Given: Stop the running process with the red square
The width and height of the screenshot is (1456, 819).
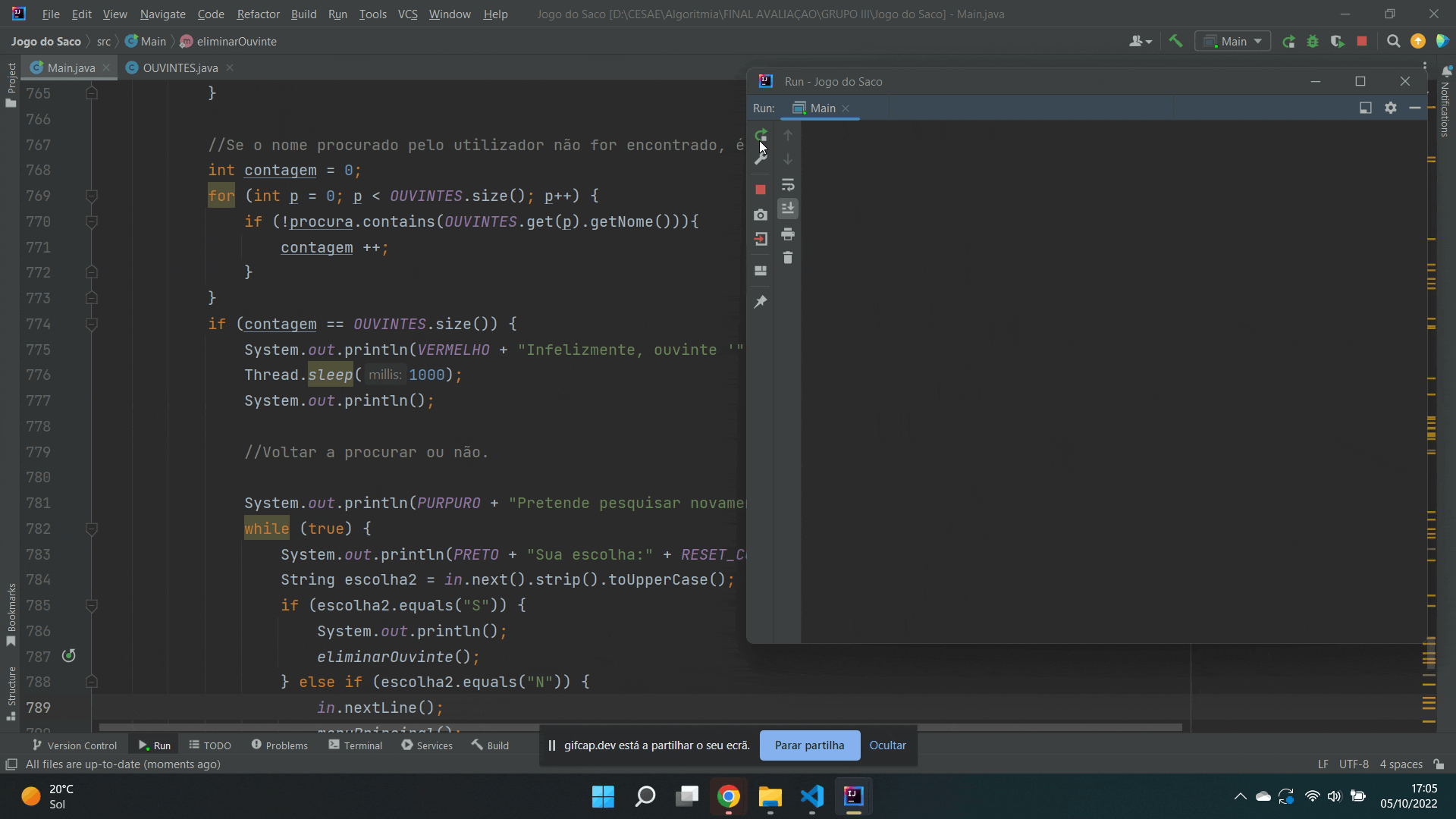Looking at the screenshot, I should point(761,190).
